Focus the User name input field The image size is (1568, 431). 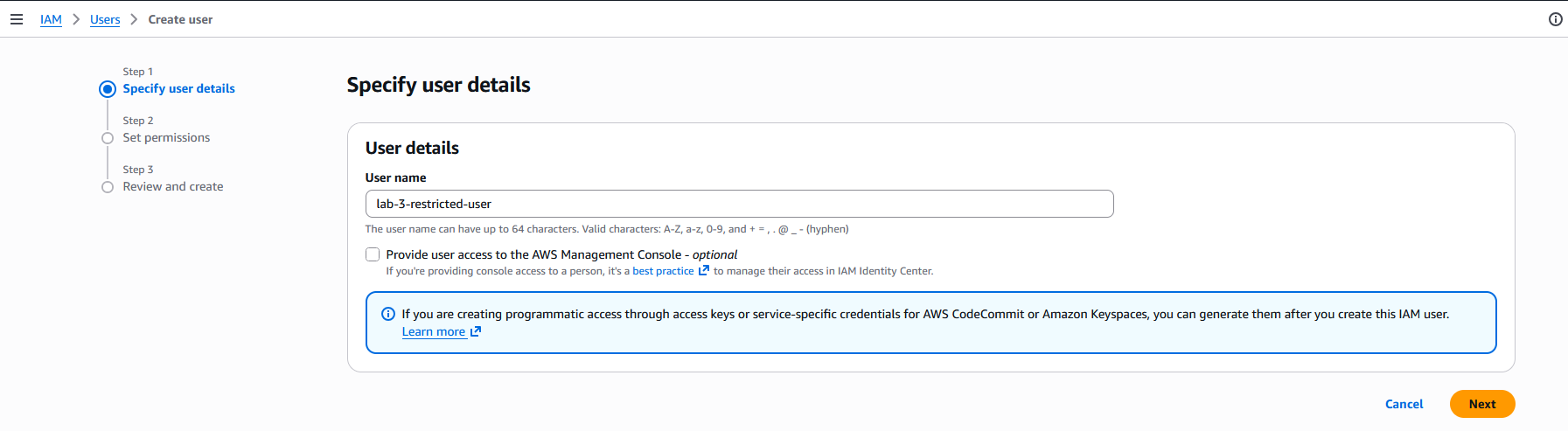739,204
